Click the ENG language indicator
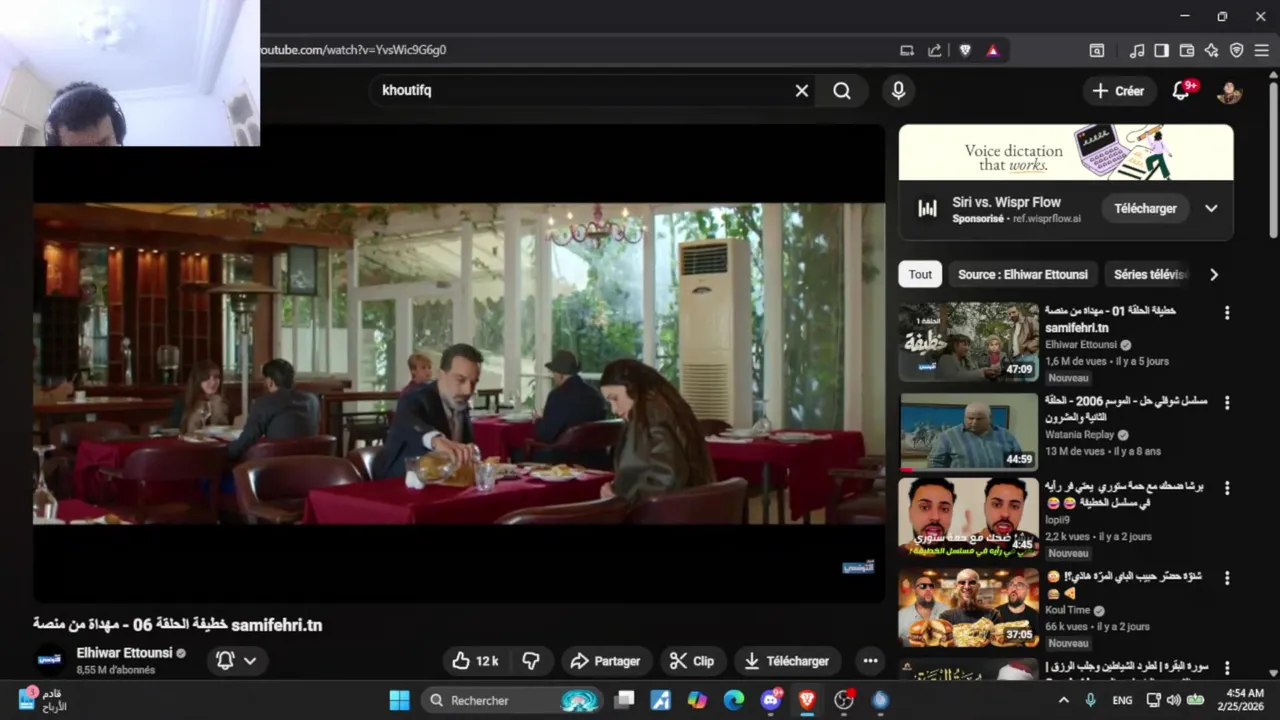This screenshot has width=1280, height=720. pos(1122,701)
